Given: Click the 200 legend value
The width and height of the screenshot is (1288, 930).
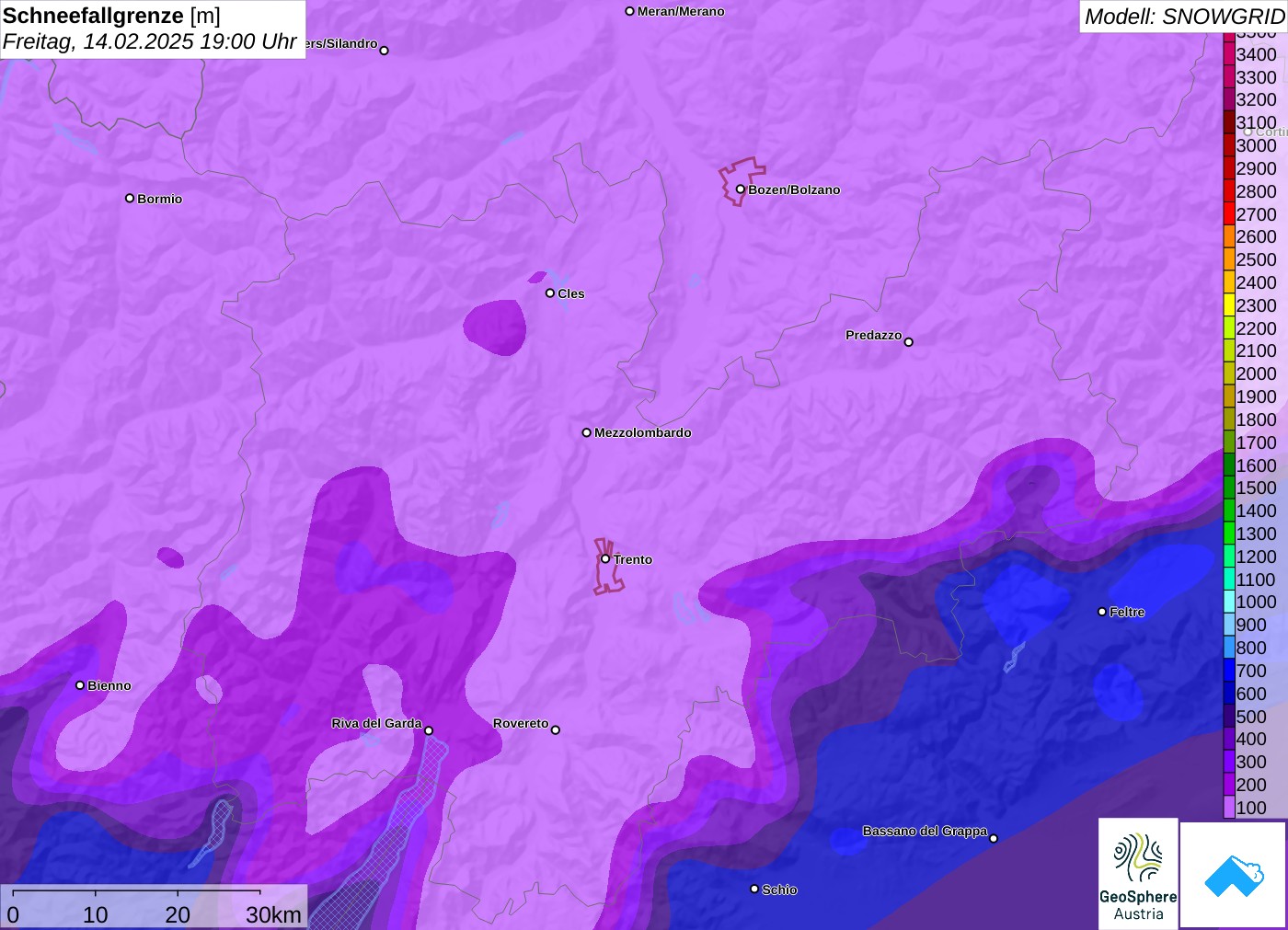Looking at the screenshot, I should [1251, 785].
